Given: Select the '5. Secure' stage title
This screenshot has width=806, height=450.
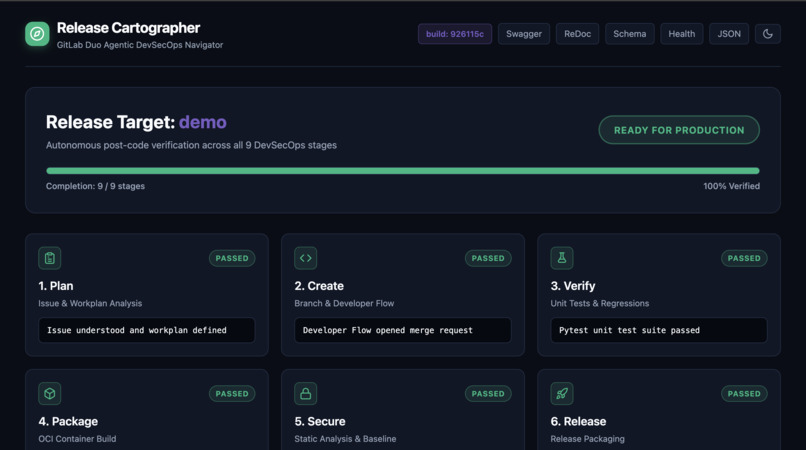Looking at the screenshot, I should click(320, 421).
